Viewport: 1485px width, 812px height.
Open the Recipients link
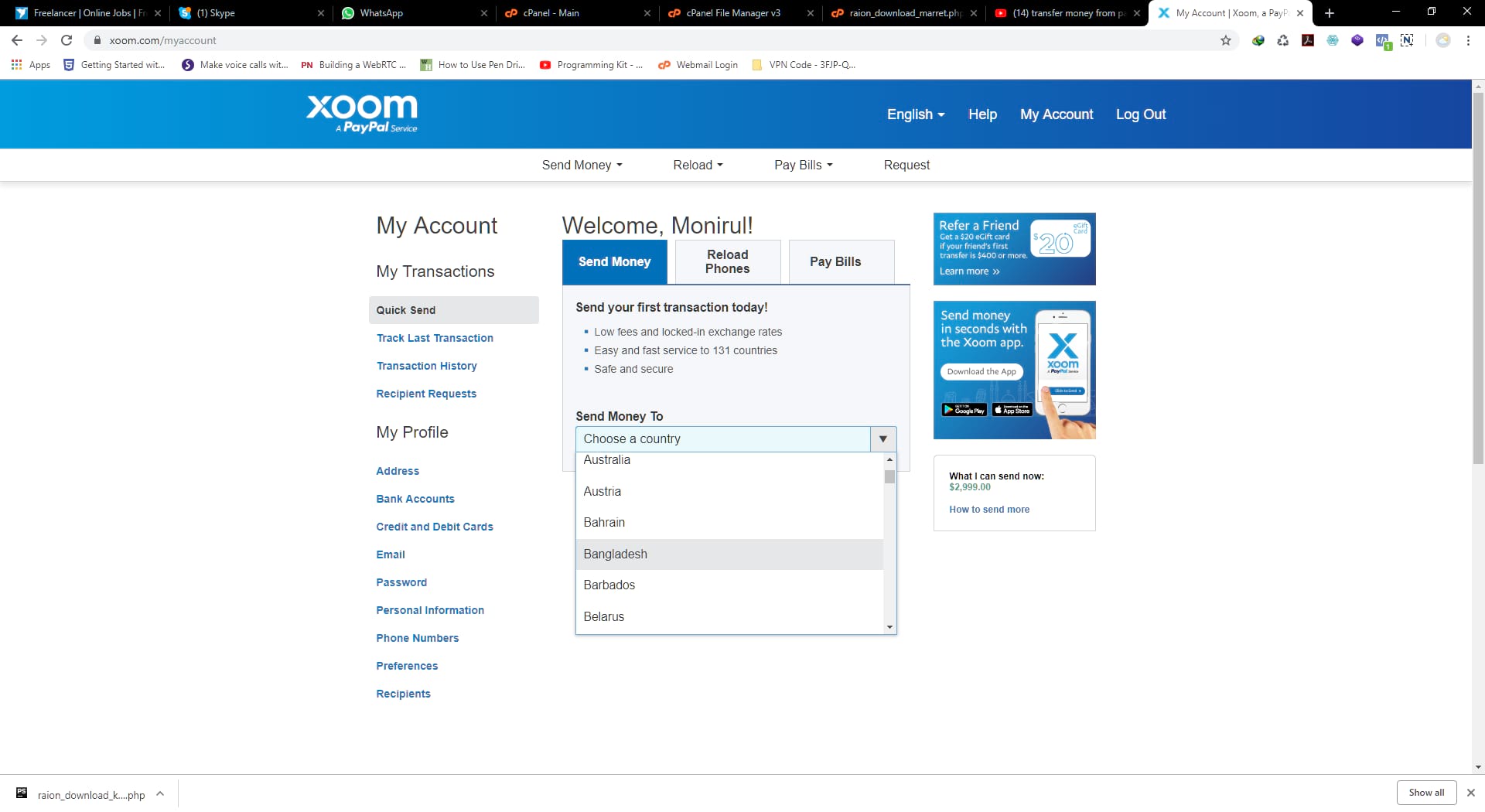(403, 694)
